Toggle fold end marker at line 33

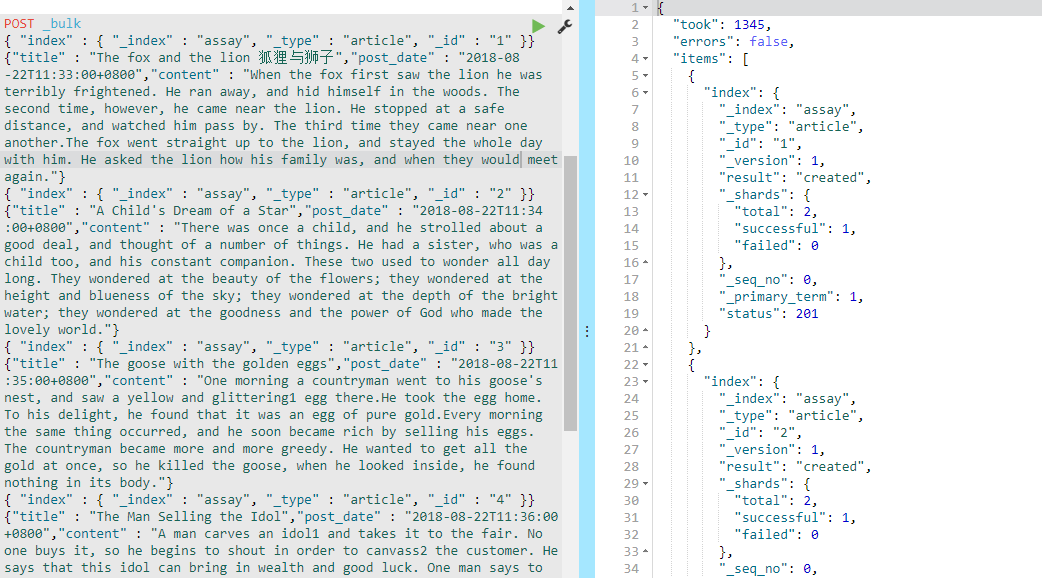click(646, 551)
